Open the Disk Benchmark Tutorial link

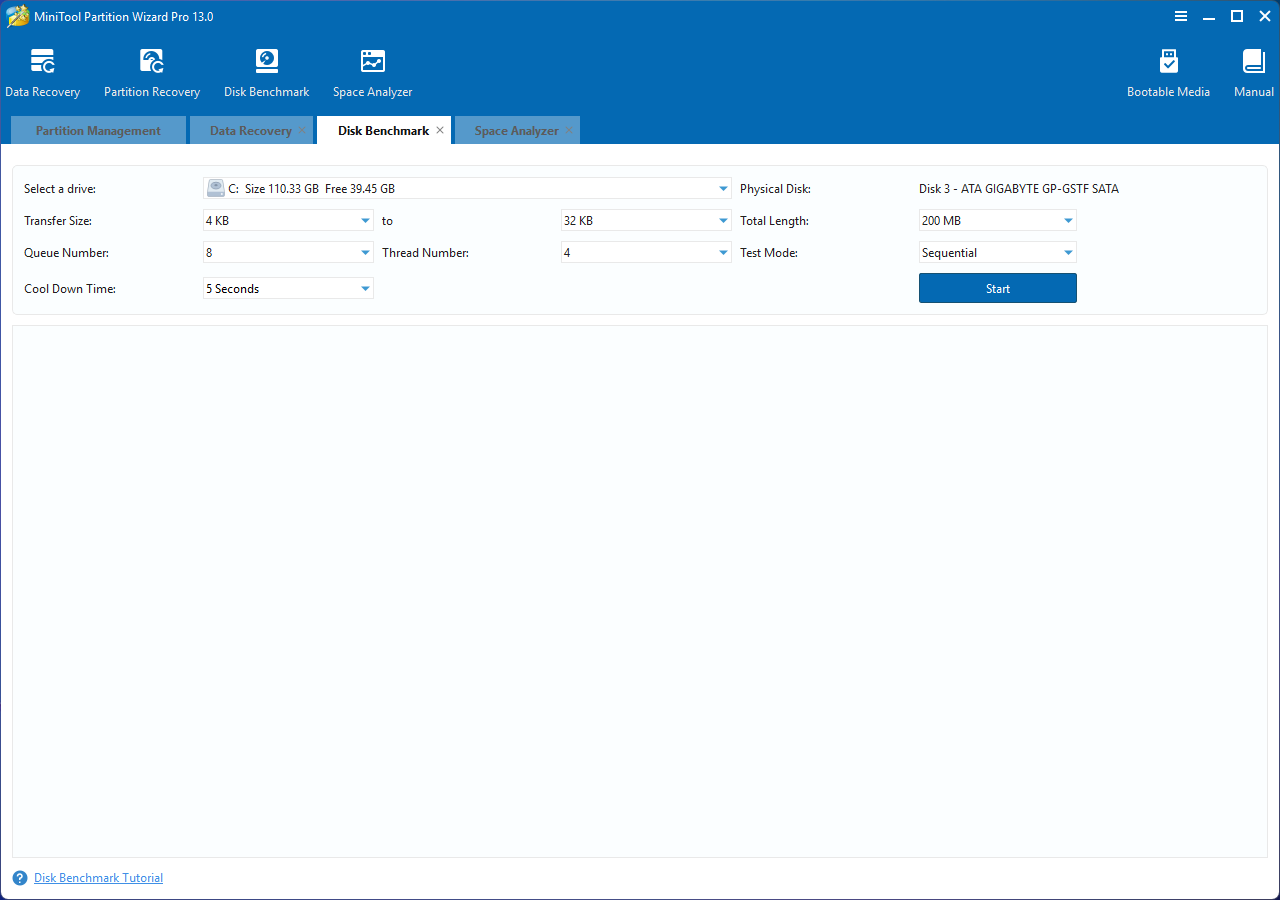[x=98, y=878]
